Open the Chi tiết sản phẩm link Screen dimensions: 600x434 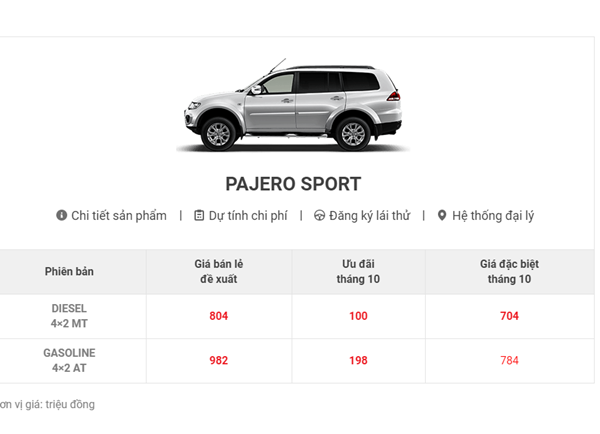click(118, 215)
